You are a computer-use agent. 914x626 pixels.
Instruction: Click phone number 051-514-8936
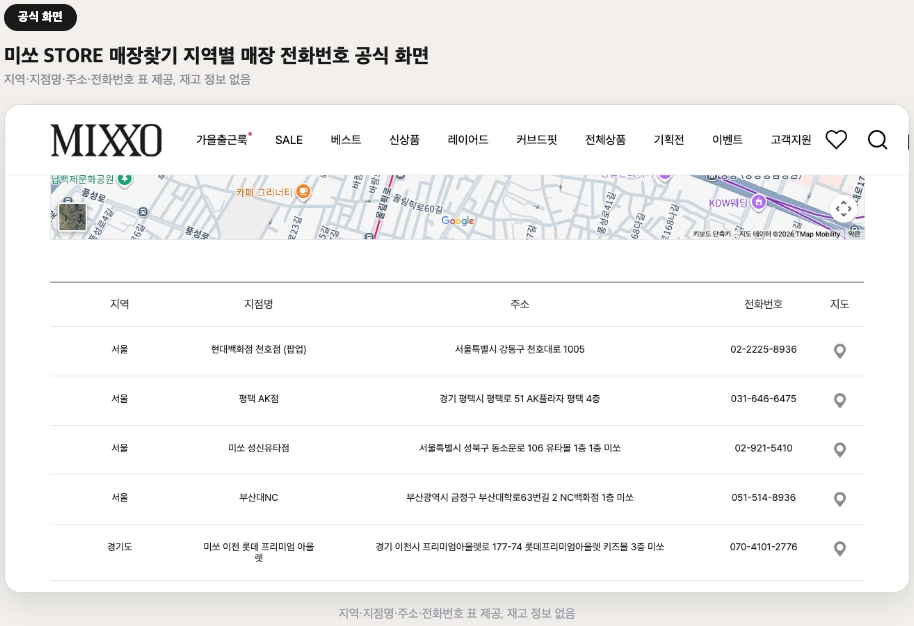[x=763, y=498]
